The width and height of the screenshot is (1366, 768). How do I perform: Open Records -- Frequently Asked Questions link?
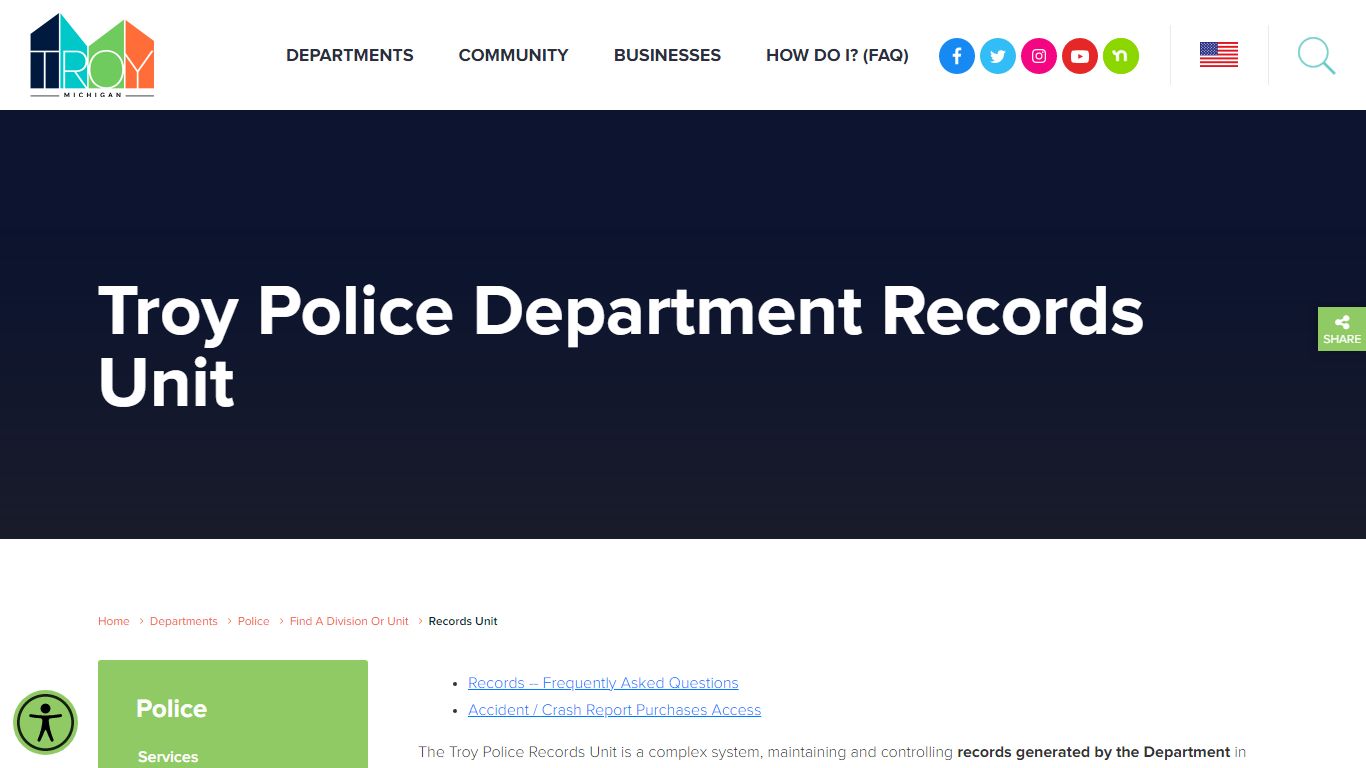pos(603,683)
